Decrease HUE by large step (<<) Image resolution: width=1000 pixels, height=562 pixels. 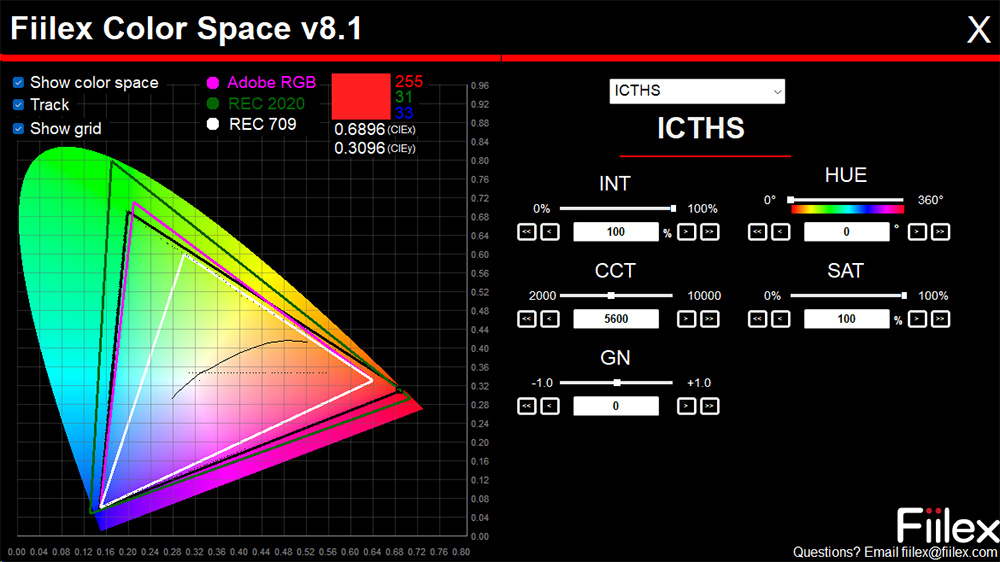click(758, 232)
